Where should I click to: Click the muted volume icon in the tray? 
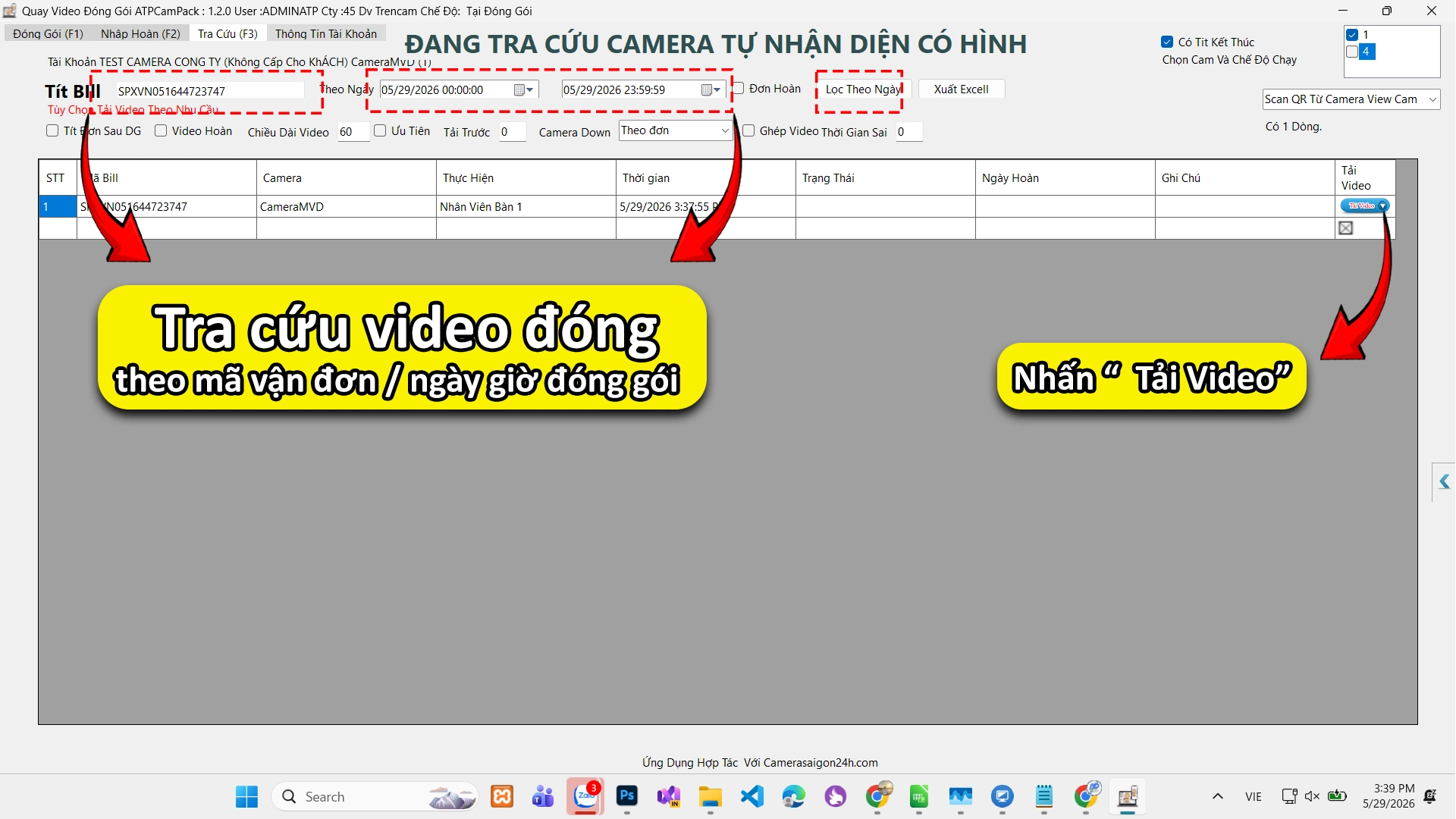point(1313,796)
